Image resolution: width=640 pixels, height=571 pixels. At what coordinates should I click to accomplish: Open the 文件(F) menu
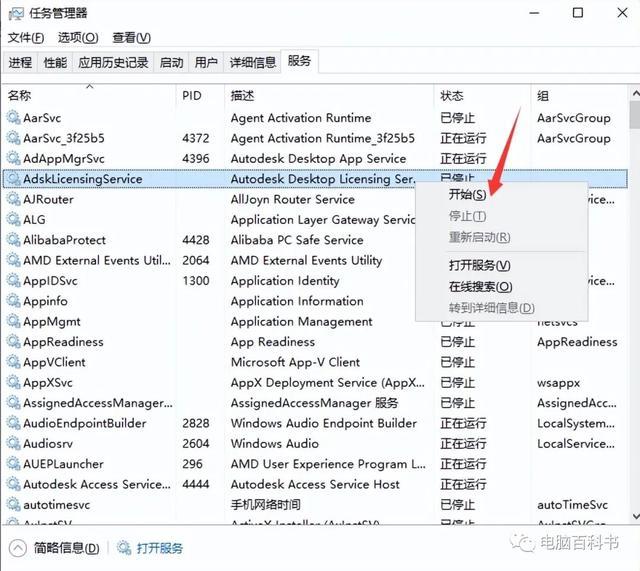[26, 38]
